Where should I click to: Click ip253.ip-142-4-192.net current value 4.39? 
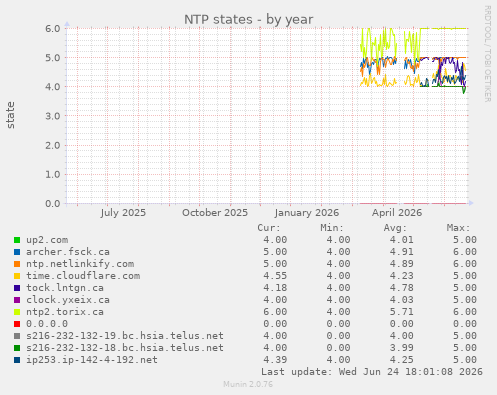[275, 360]
